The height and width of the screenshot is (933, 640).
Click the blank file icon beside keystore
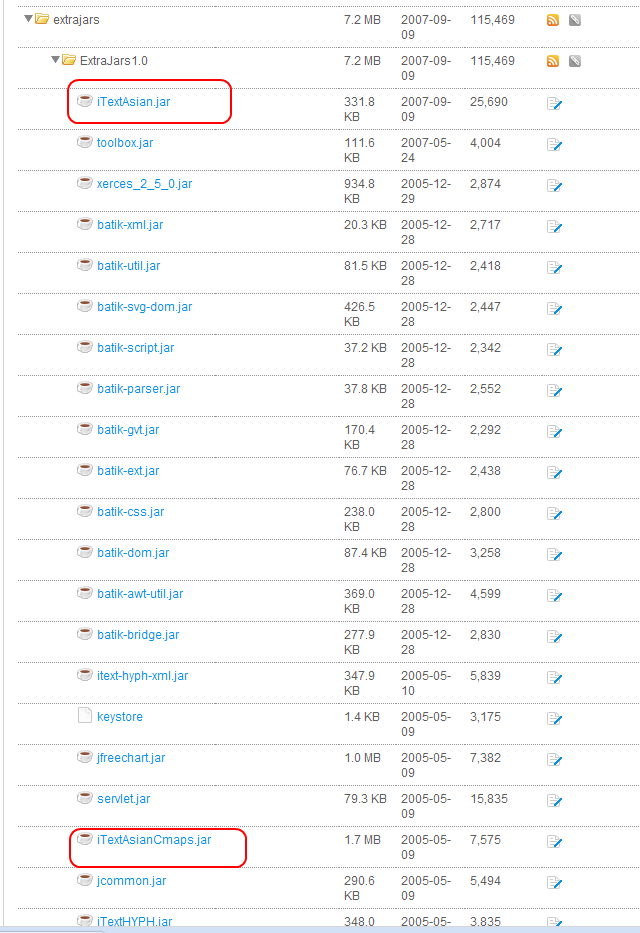pyautogui.click(x=85, y=715)
